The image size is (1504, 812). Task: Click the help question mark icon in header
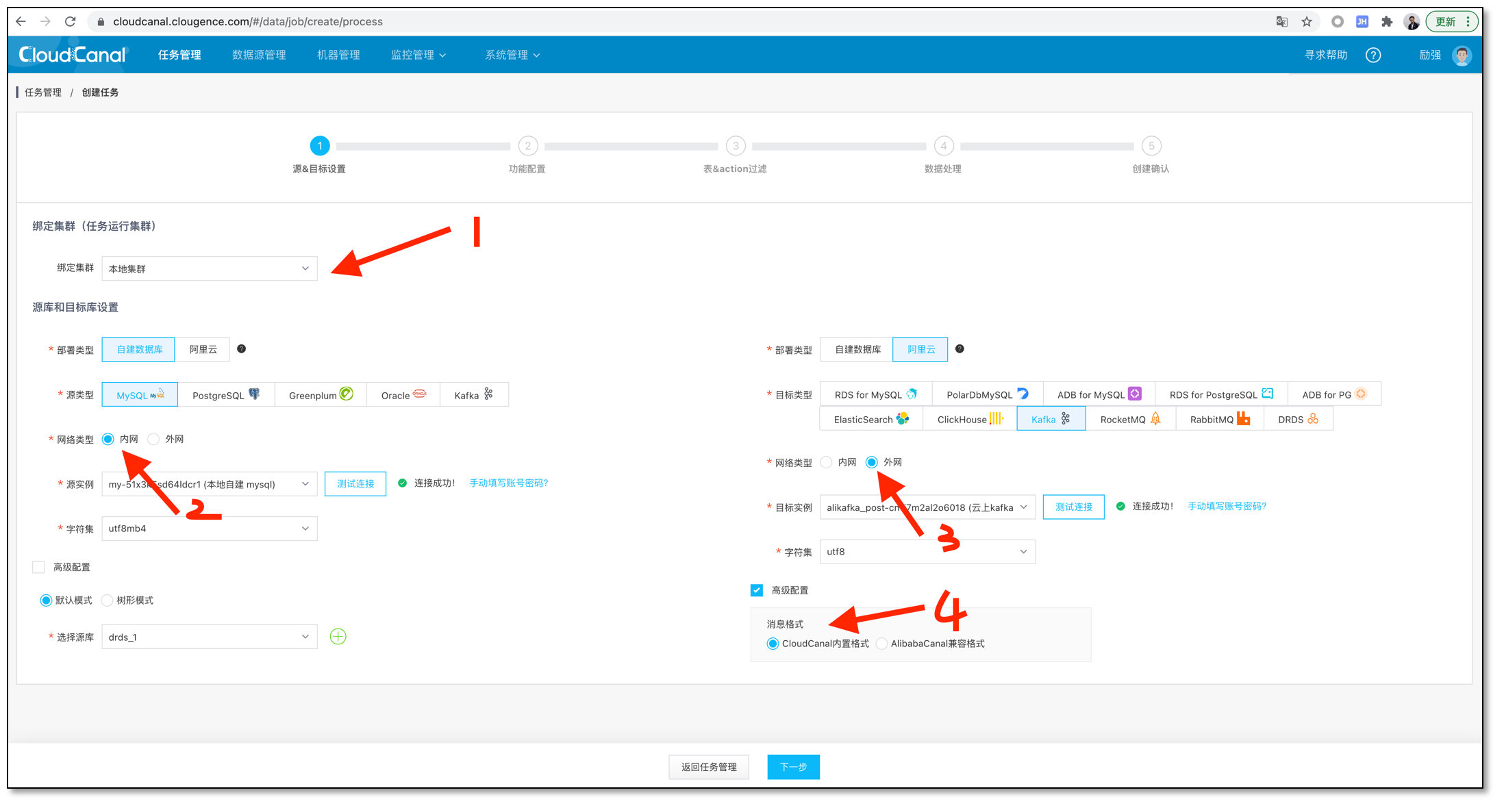1373,55
